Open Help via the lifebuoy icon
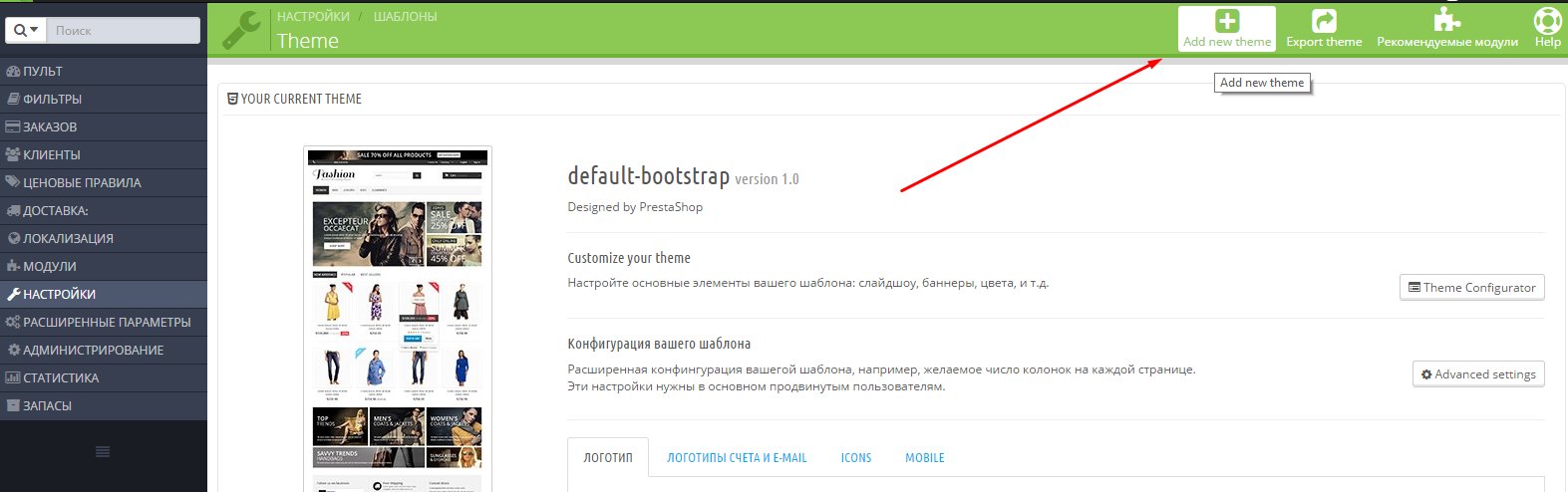Image resolution: width=1568 pixels, height=492 pixels. tap(1547, 22)
